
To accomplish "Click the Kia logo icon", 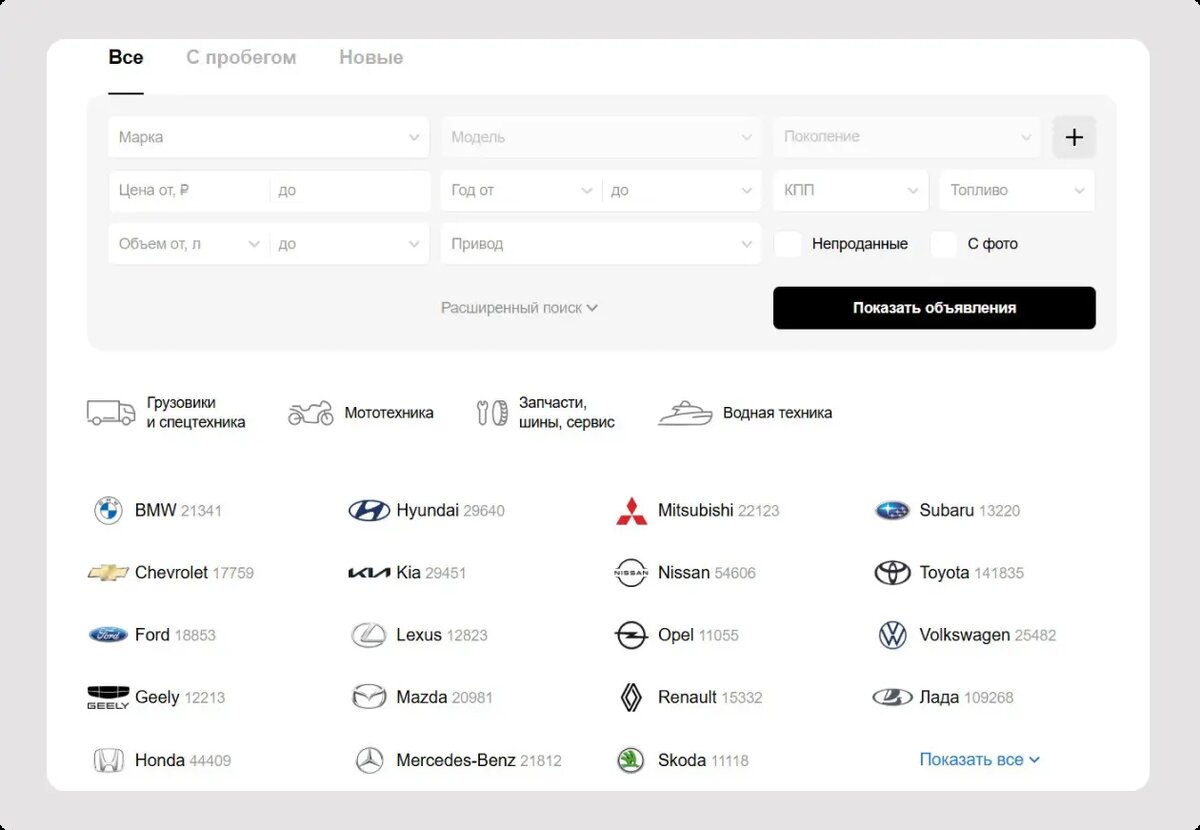I will (369, 573).
